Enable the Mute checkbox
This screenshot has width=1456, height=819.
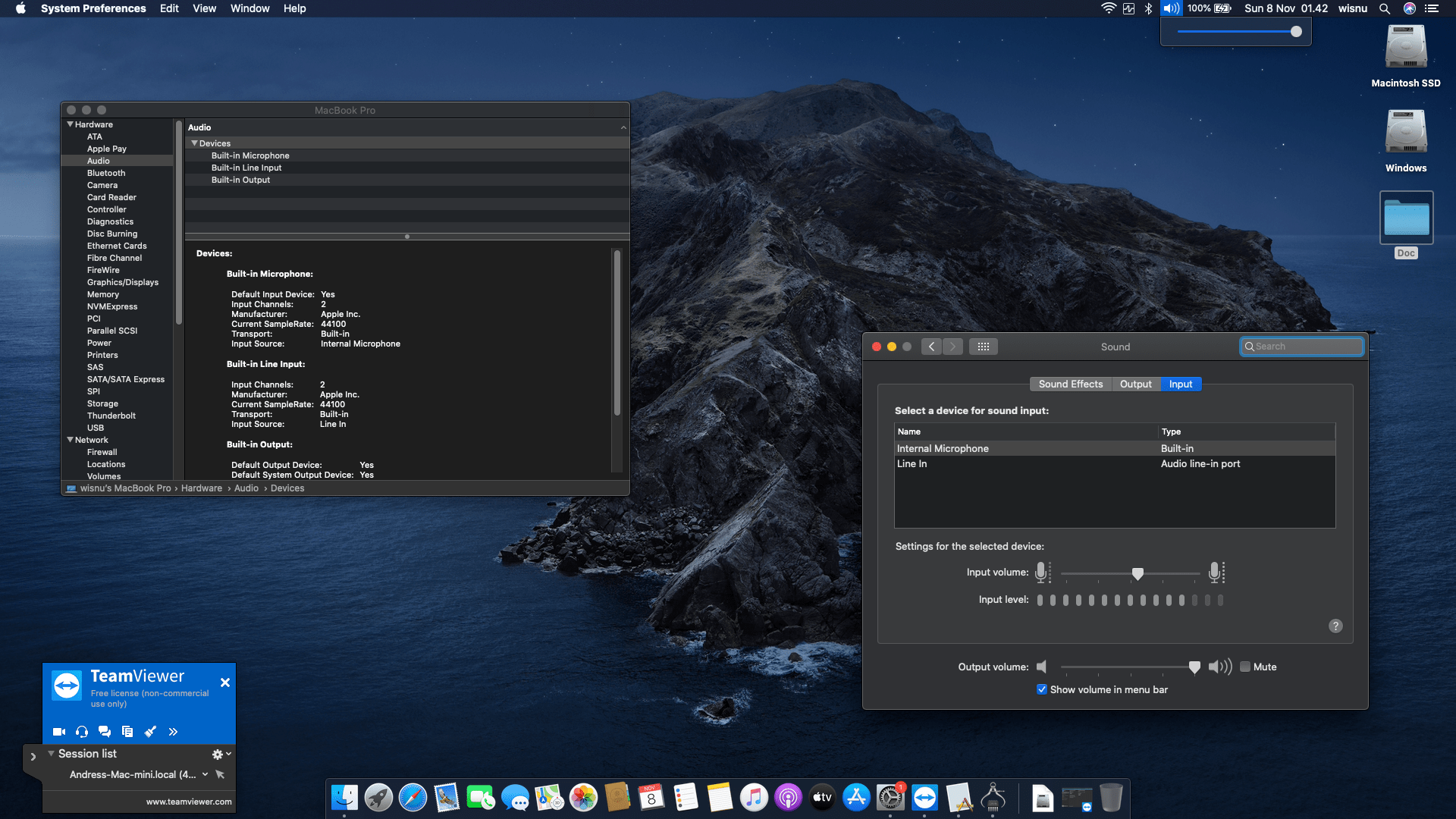point(1244,667)
